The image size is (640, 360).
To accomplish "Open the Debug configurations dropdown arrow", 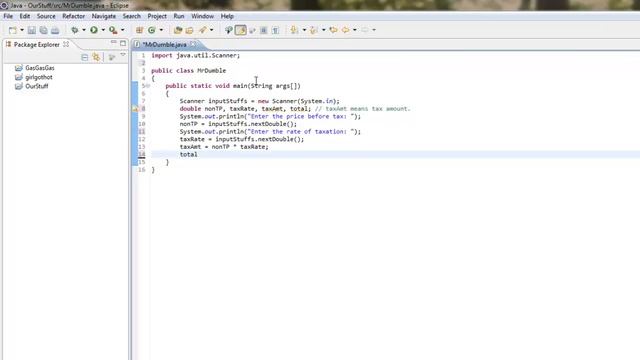I will (84, 30).
